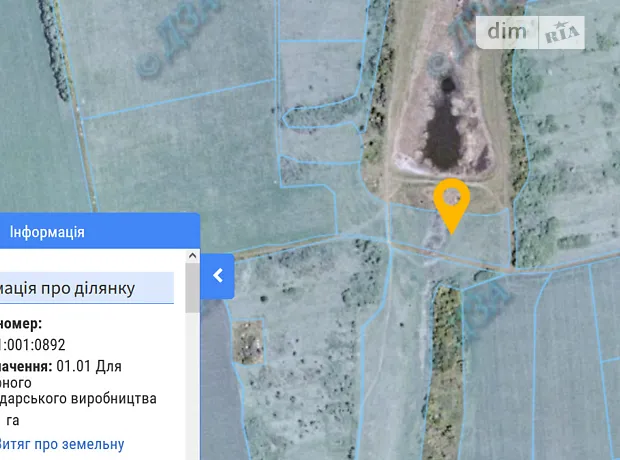Click the info panel scrollbar thumb
Viewport: 620px width, 460px height.
coord(192,288)
